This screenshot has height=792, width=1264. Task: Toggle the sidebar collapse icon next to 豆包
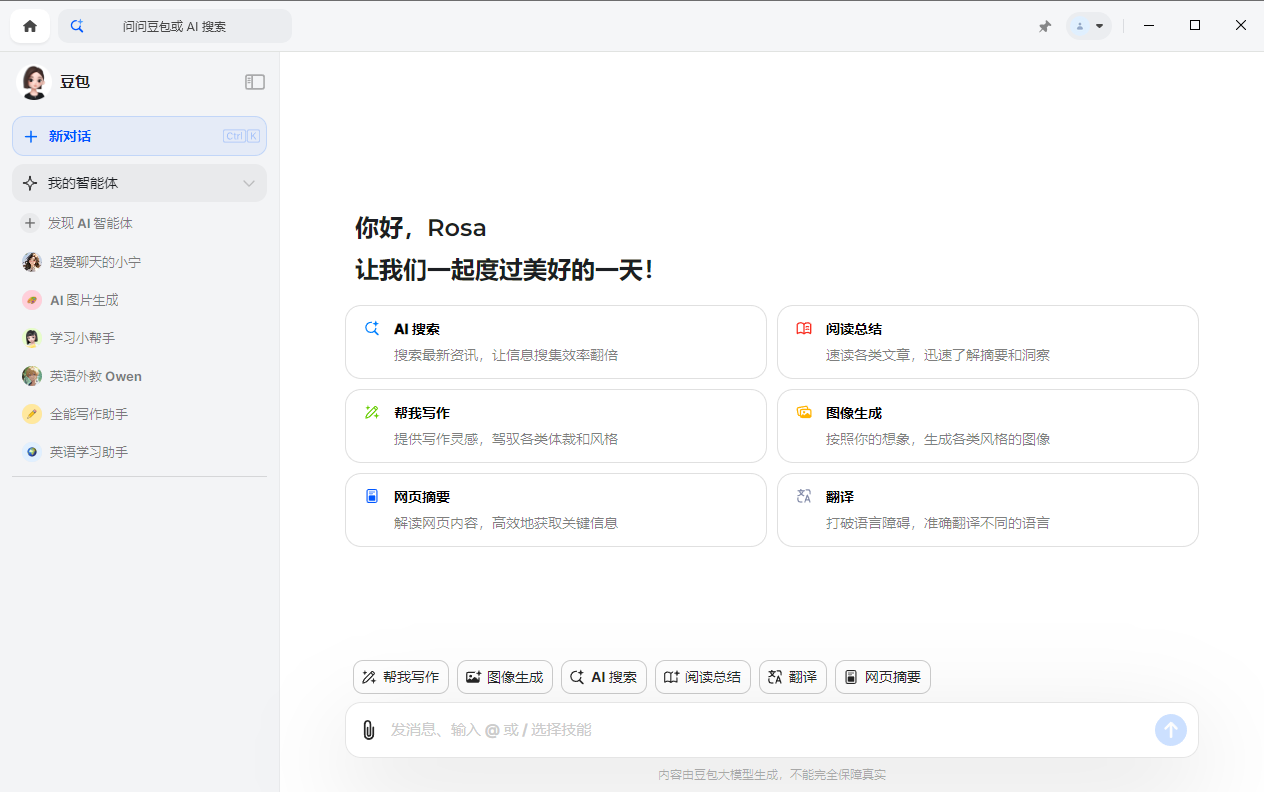255,81
